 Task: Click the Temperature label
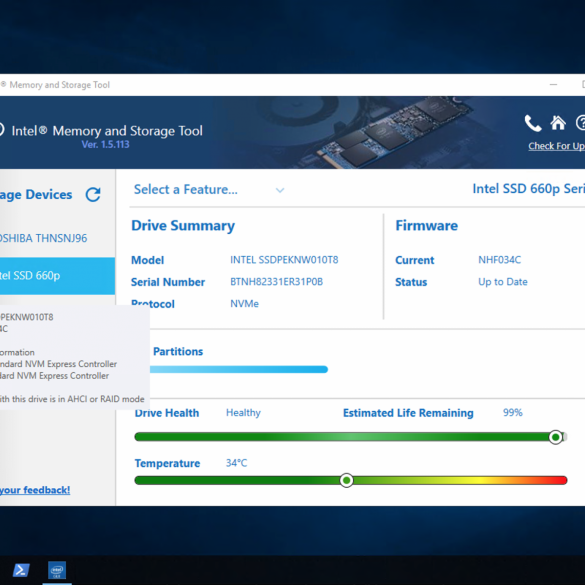point(167,463)
